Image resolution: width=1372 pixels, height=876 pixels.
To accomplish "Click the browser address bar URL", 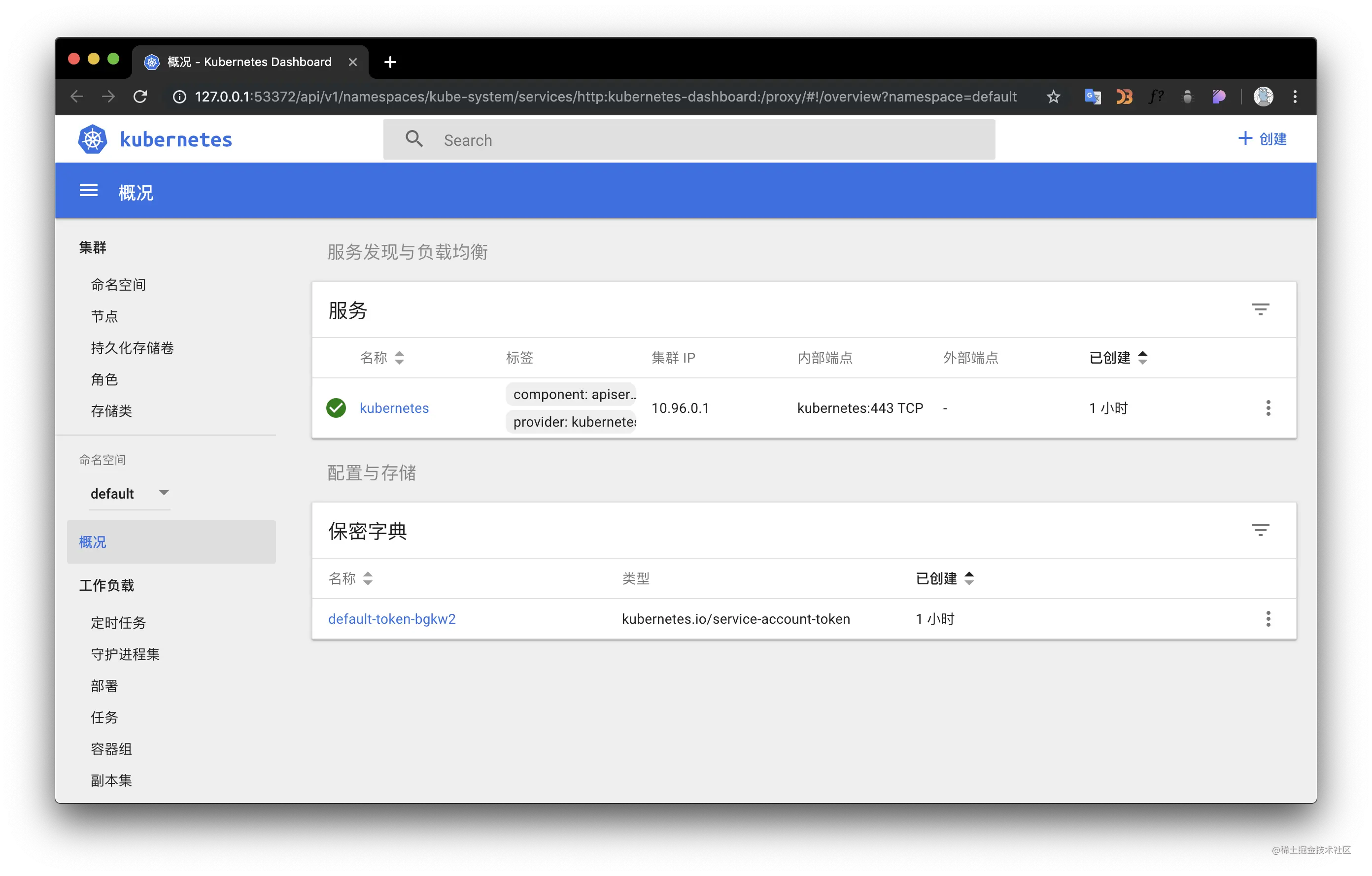I will tap(606, 96).
